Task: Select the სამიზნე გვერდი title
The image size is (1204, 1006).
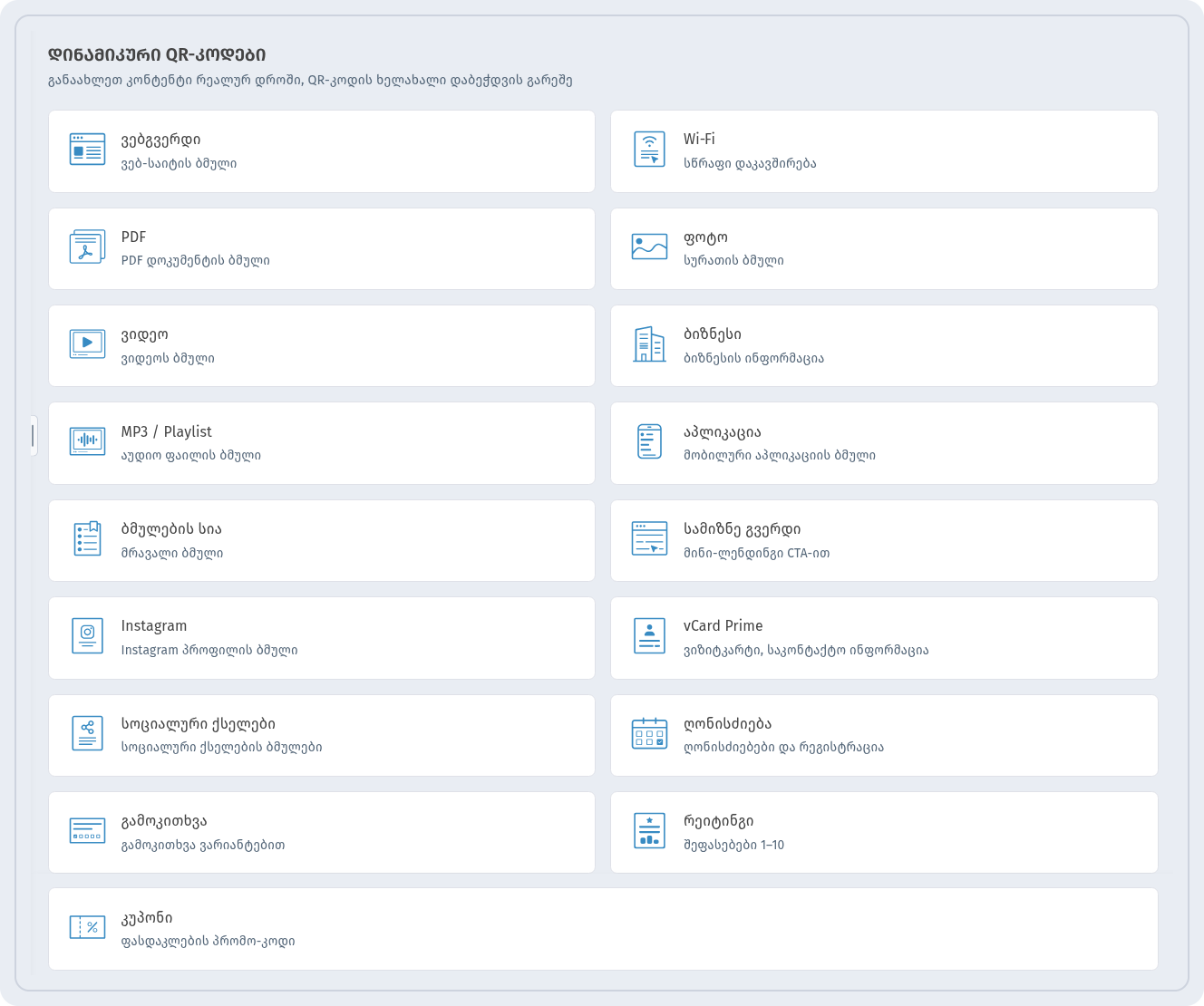Action: (x=743, y=529)
